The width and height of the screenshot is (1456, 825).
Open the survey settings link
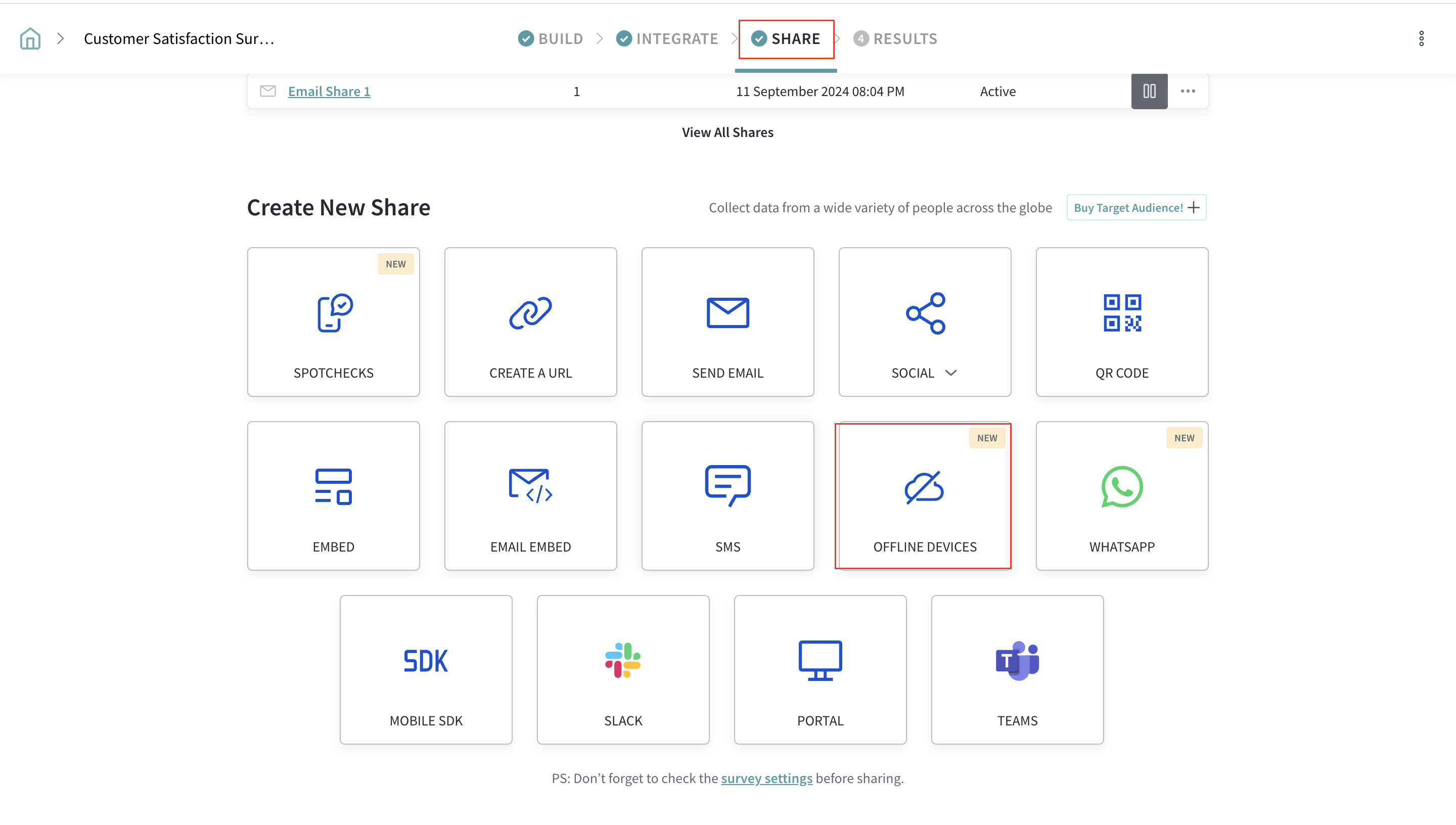[766, 778]
